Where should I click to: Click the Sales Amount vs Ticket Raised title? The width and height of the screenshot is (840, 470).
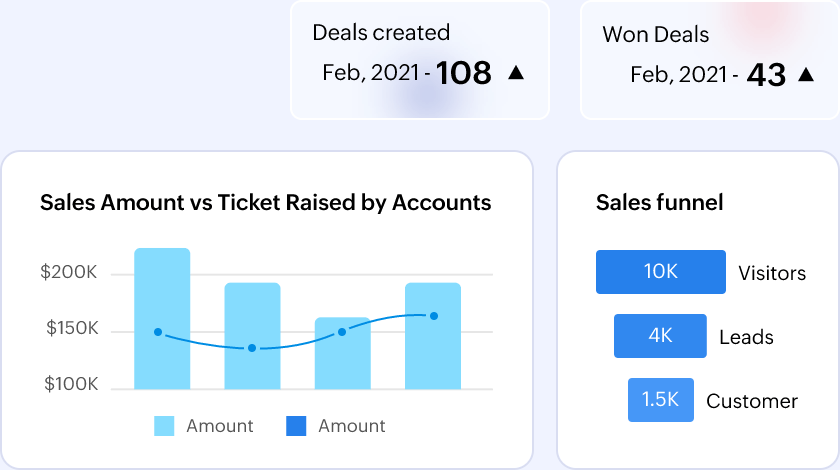point(265,203)
